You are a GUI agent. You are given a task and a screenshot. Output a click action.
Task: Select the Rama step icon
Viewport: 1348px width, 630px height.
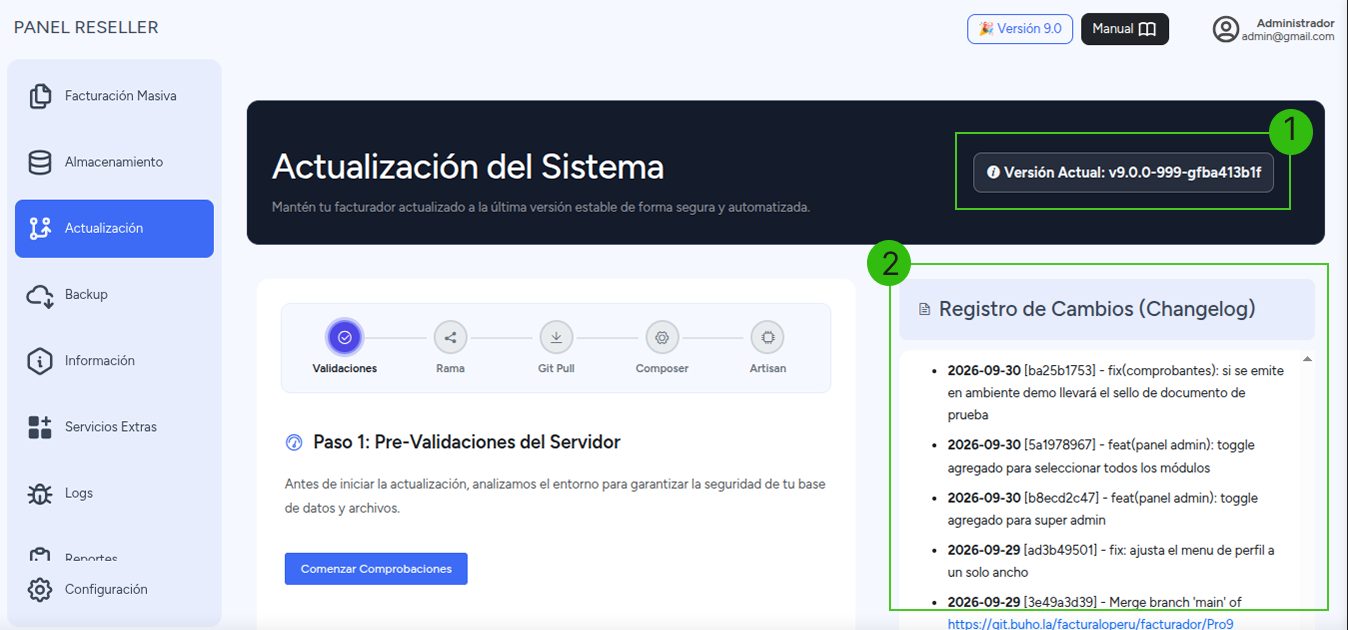tap(450, 338)
